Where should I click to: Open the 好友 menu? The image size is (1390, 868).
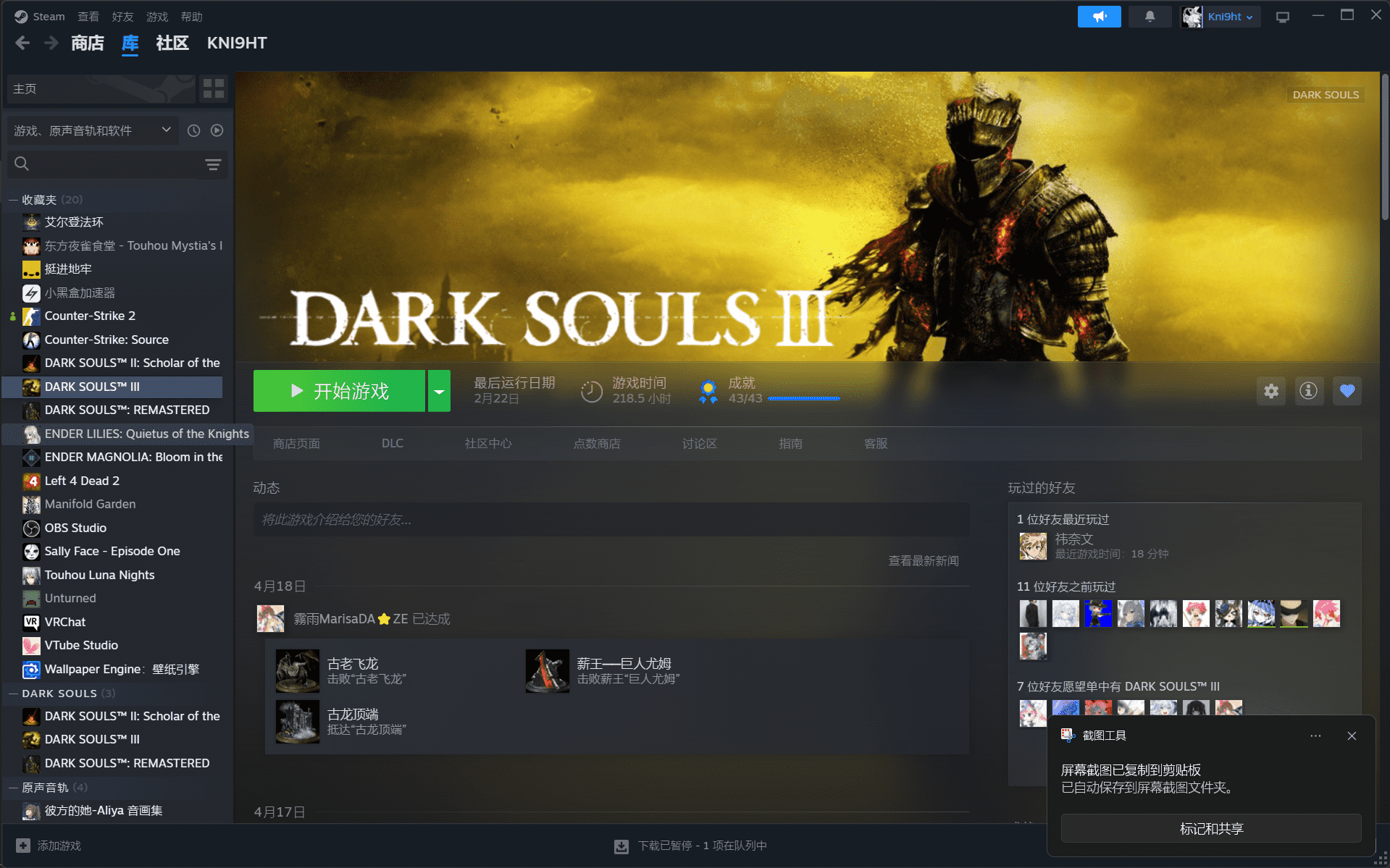click(x=122, y=17)
